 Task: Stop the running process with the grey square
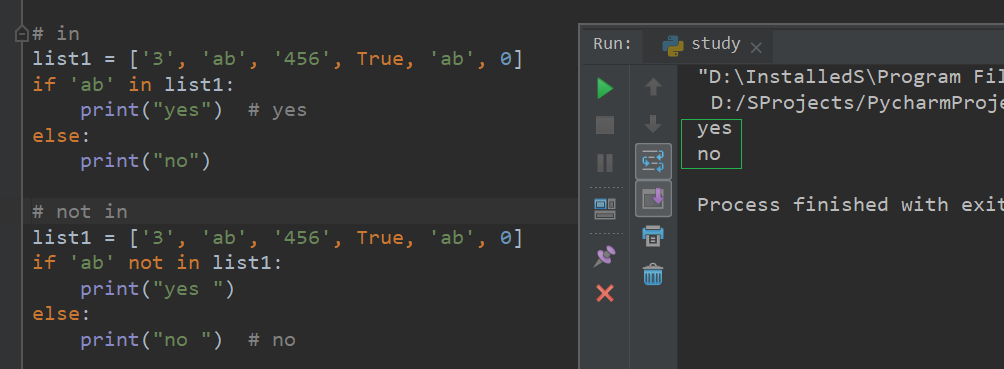tap(605, 125)
